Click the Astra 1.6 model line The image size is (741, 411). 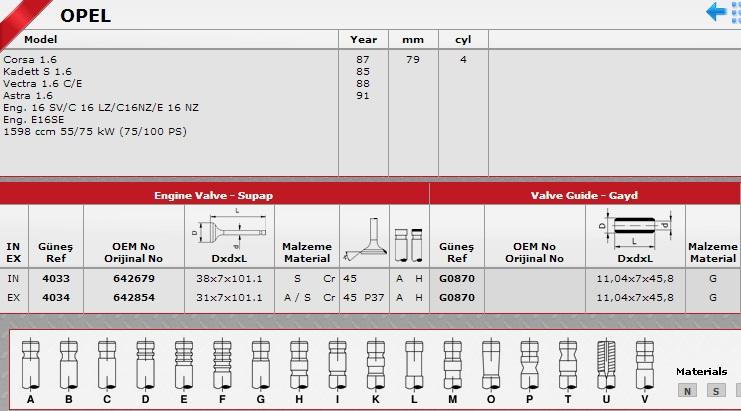click(28, 95)
